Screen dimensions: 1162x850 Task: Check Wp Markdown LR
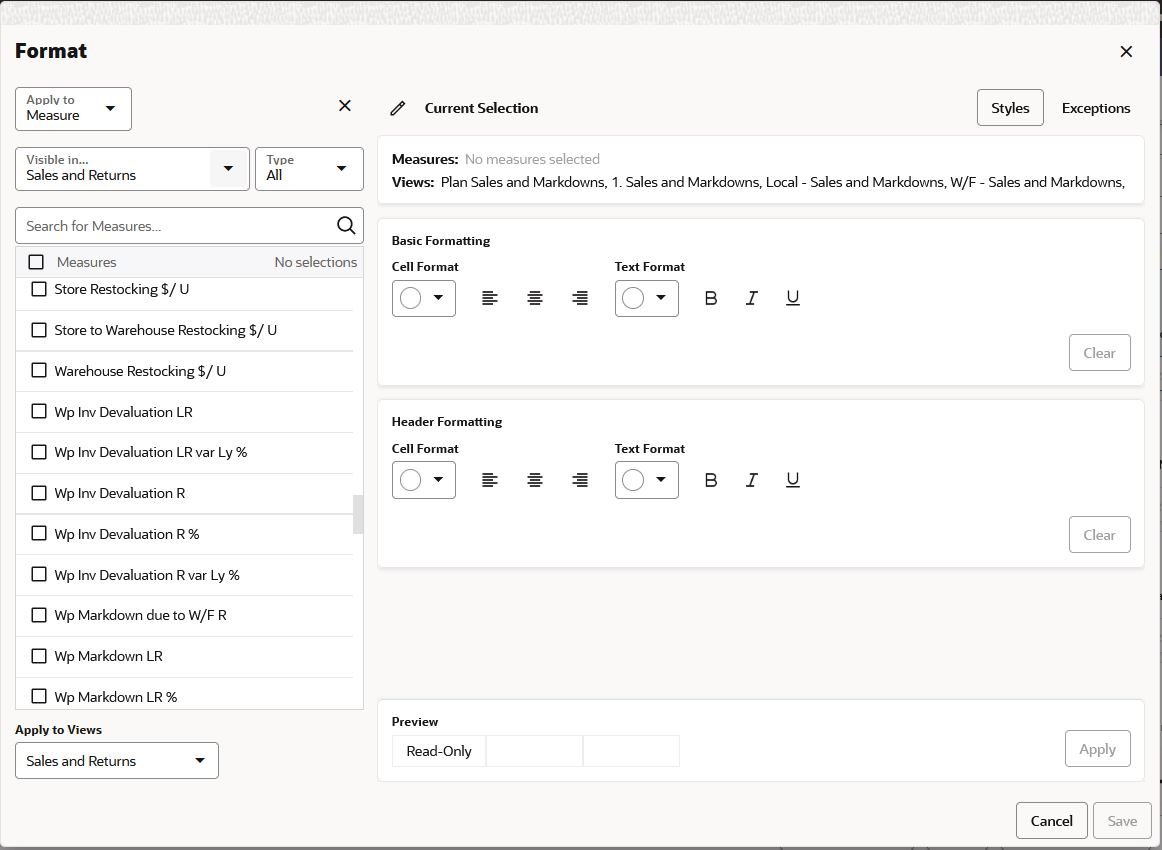pos(39,656)
